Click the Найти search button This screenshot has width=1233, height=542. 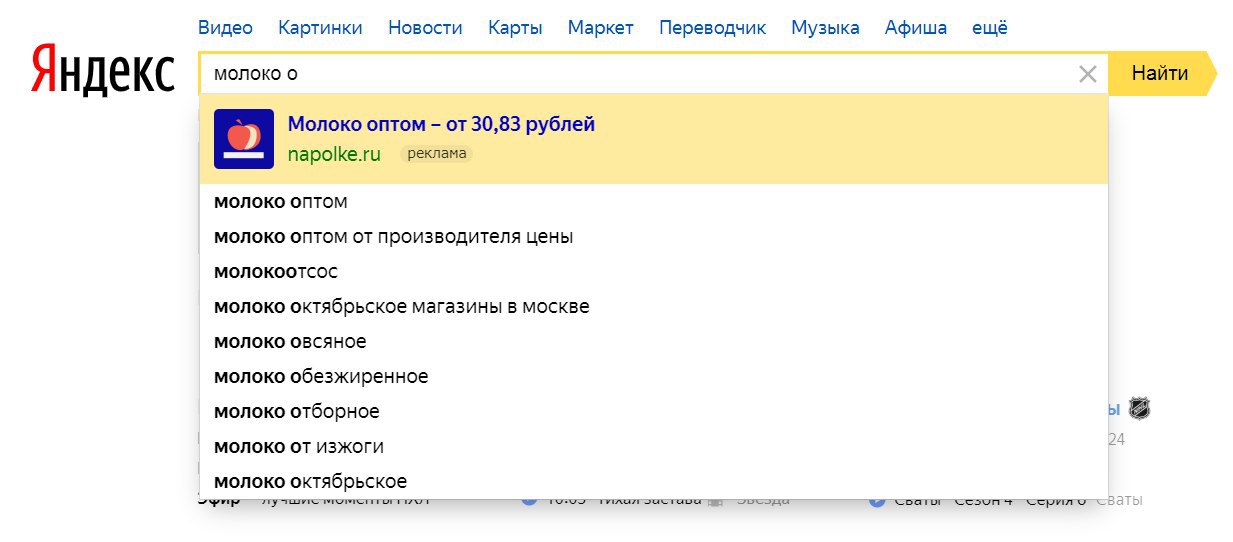tap(1160, 73)
